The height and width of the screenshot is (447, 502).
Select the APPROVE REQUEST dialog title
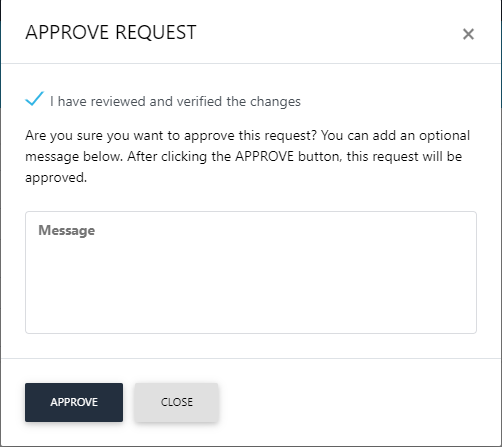(x=111, y=33)
